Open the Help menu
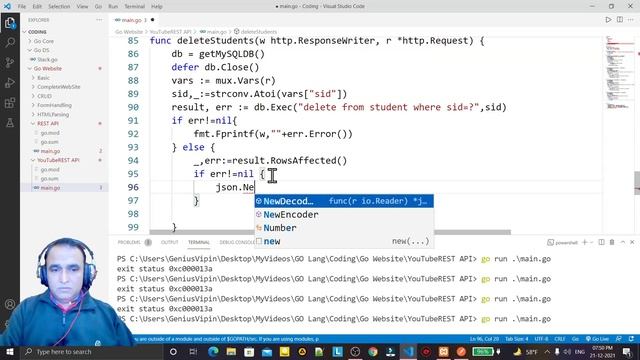Viewport: 640px width, 360px height. 157,7
